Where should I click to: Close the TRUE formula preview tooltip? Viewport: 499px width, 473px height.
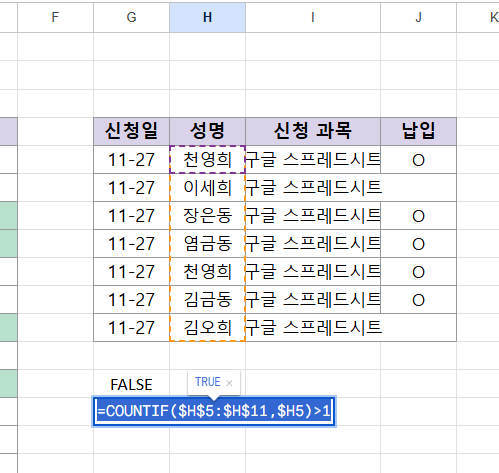tap(229, 383)
